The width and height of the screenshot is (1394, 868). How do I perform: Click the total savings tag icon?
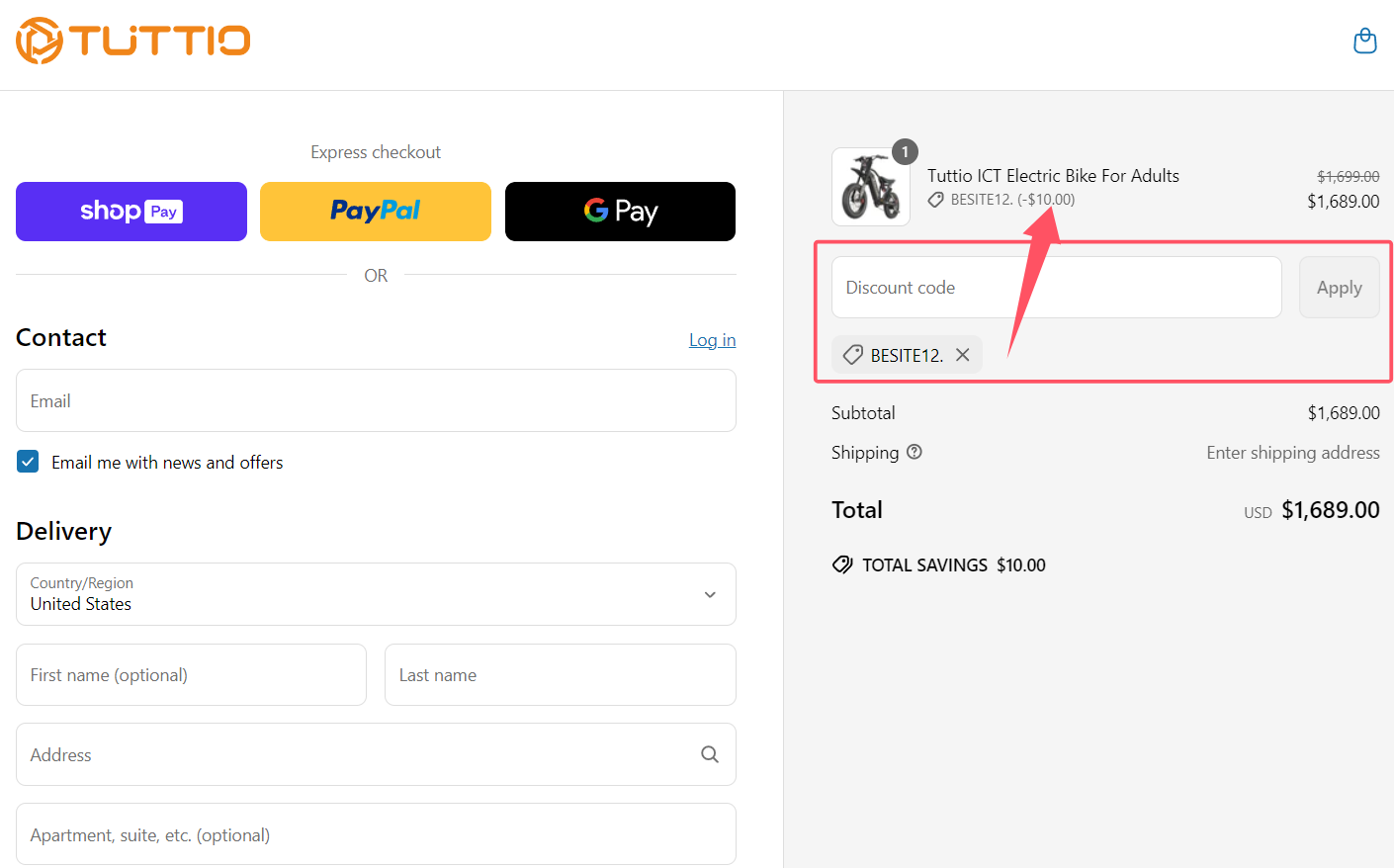[842, 564]
